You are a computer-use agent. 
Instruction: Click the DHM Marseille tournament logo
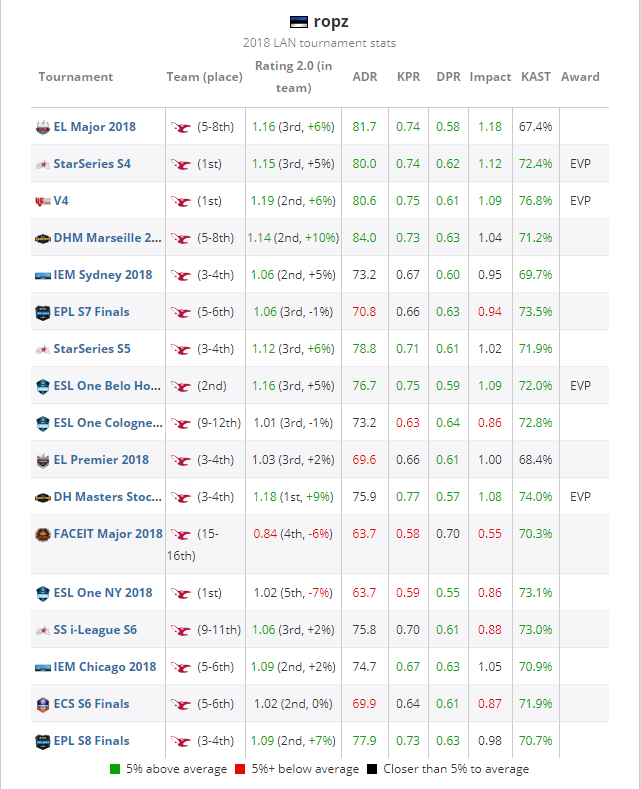tap(43, 239)
